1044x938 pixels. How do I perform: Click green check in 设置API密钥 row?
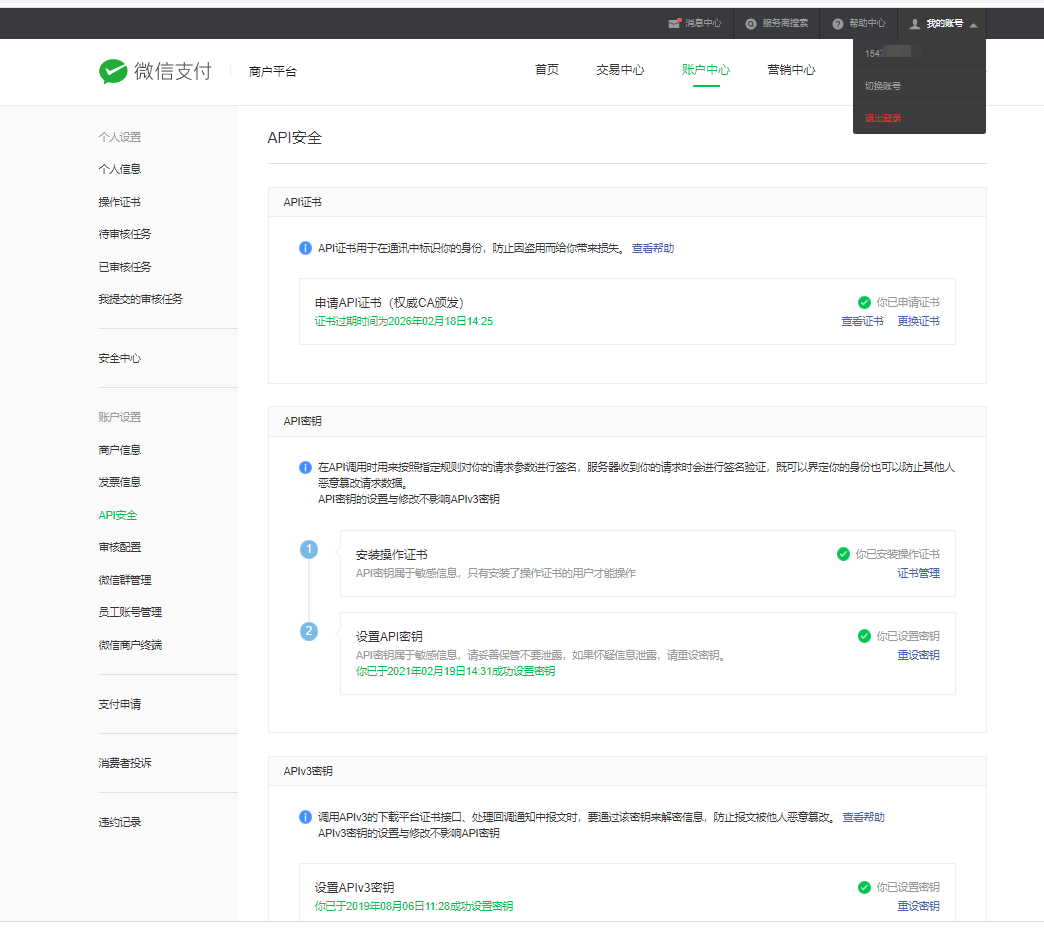(x=864, y=636)
